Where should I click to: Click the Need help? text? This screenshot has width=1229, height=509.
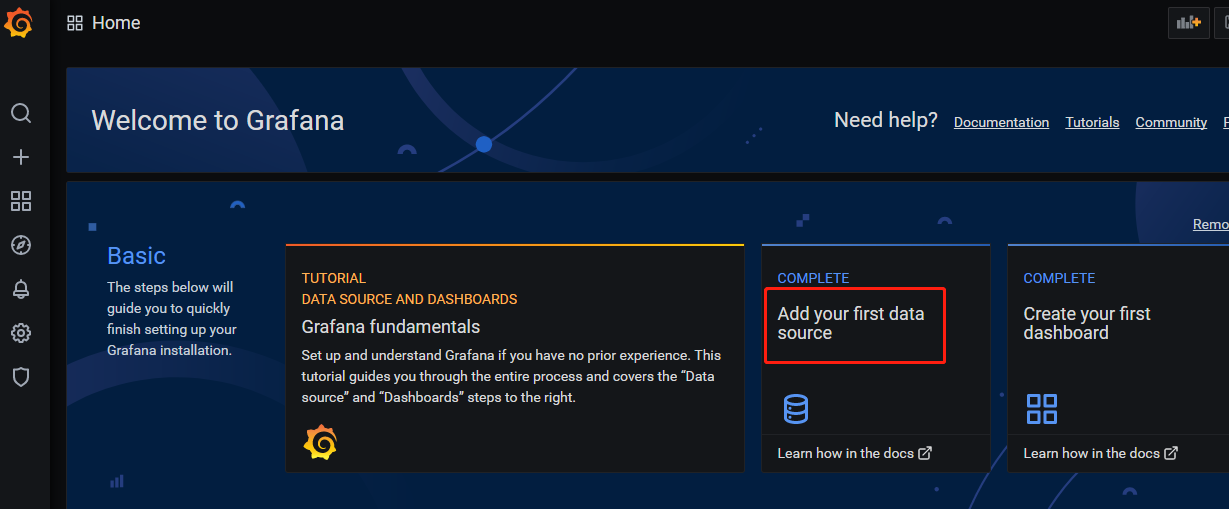886,120
